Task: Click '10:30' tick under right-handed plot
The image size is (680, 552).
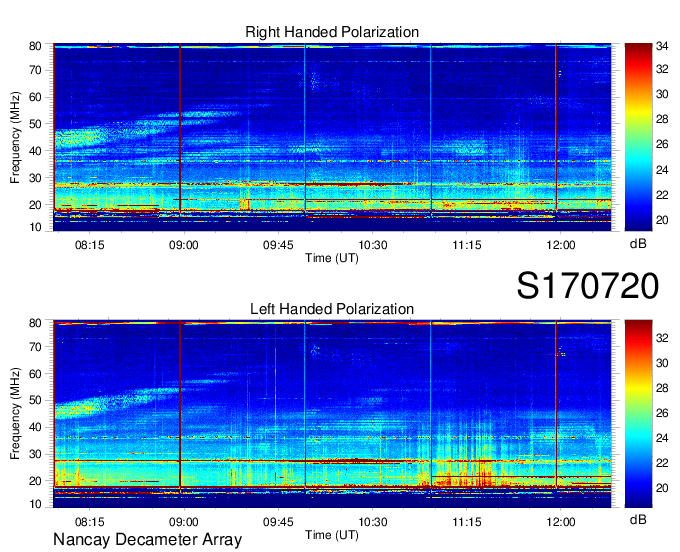Action: [373, 245]
